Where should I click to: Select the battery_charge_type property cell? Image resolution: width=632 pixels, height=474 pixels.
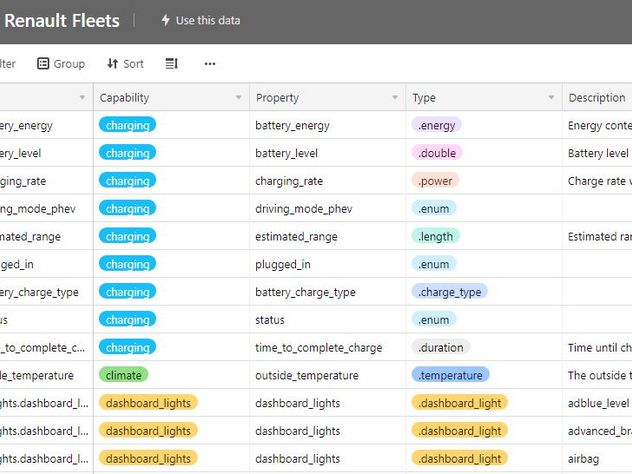pos(328,292)
